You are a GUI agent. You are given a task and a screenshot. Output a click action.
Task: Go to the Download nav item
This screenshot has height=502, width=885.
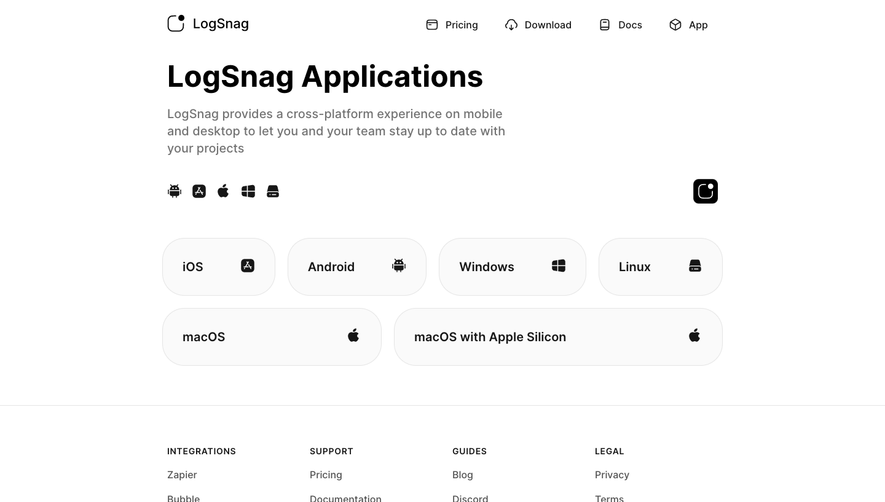point(538,25)
